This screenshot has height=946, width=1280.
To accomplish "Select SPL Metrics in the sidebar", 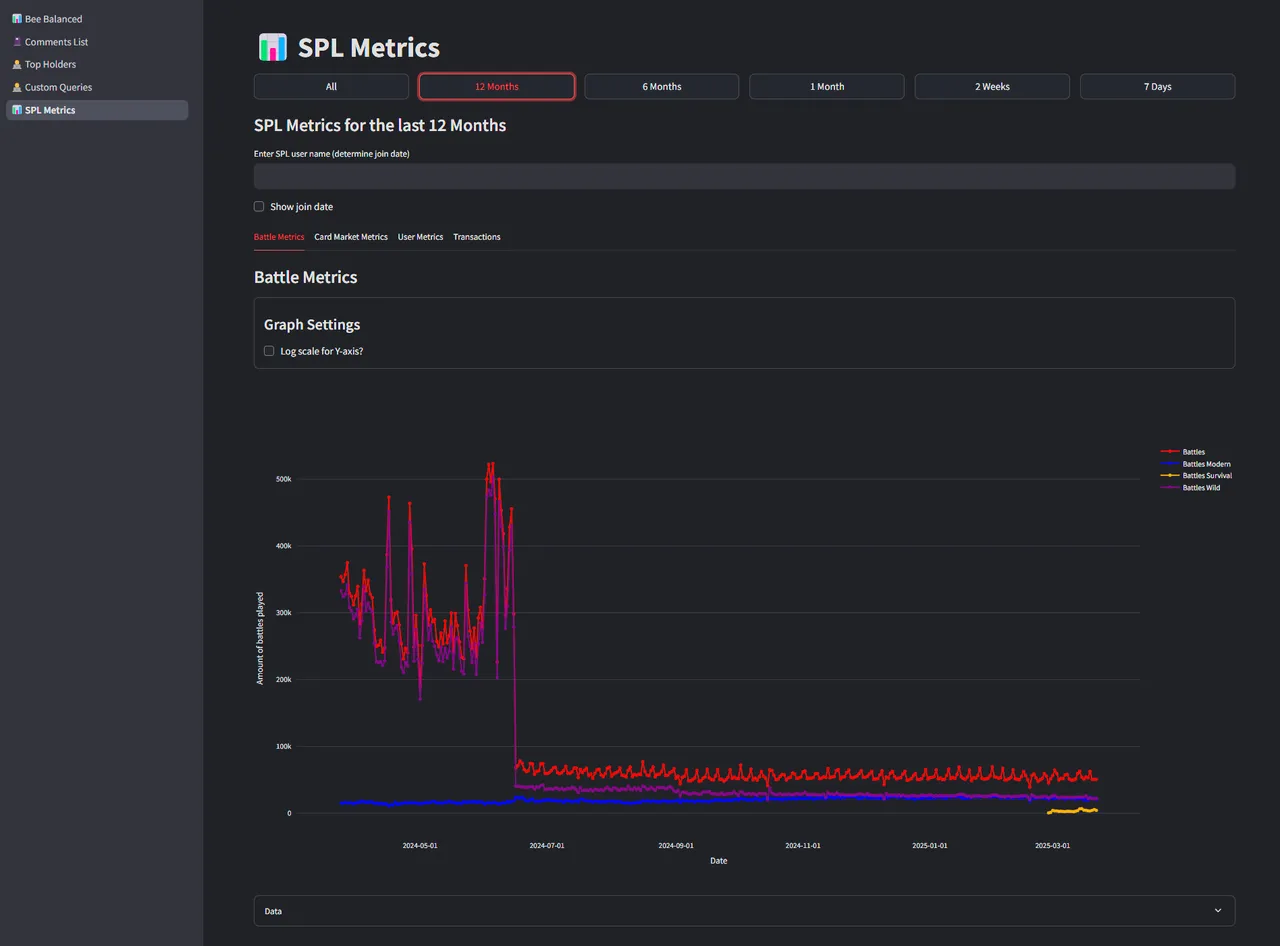I will tap(97, 110).
